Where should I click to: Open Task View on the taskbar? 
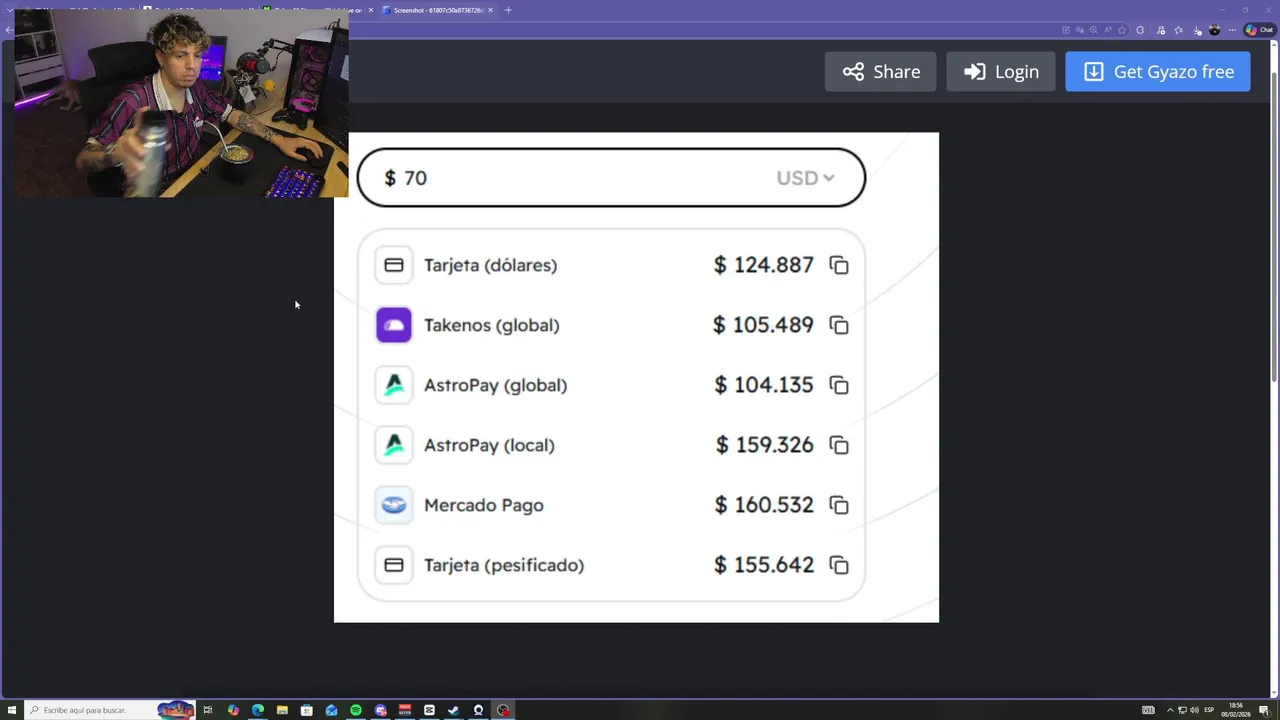point(208,710)
